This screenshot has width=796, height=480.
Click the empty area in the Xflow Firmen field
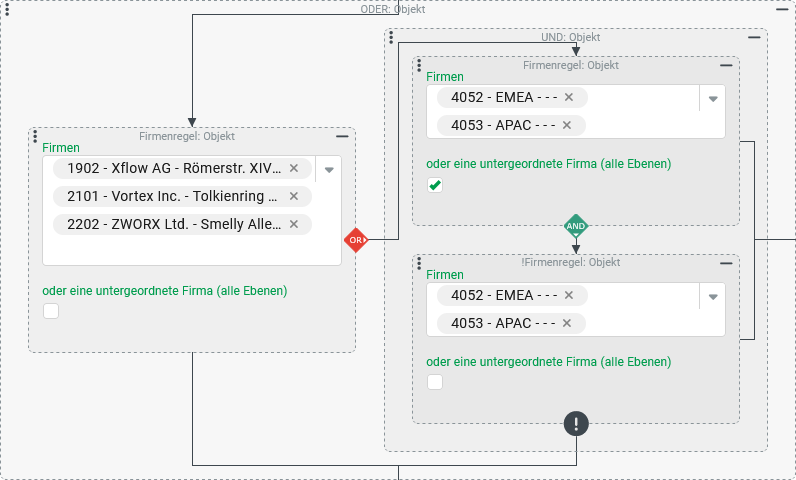(x=190, y=251)
